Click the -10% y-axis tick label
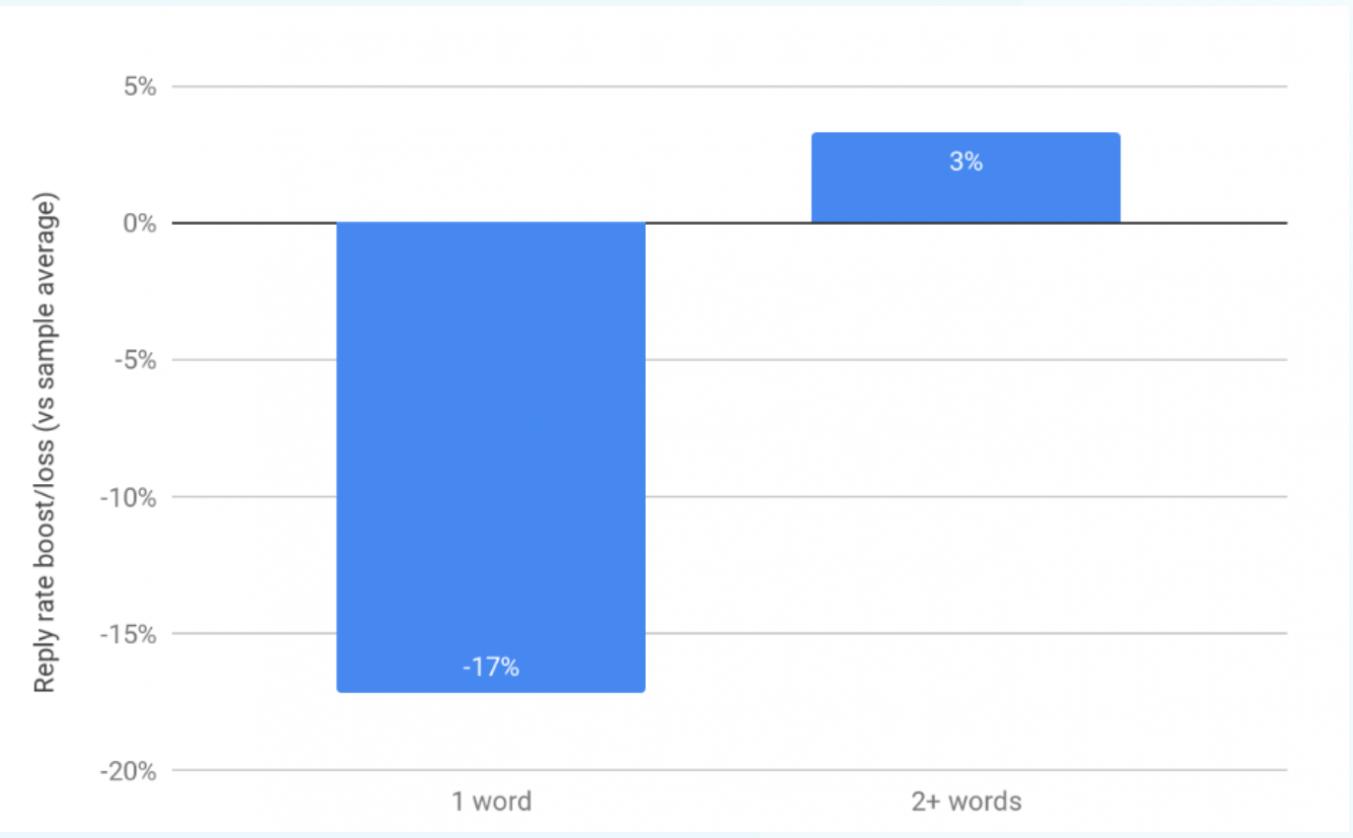This screenshot has width=1353, height=838. (131, 498)
